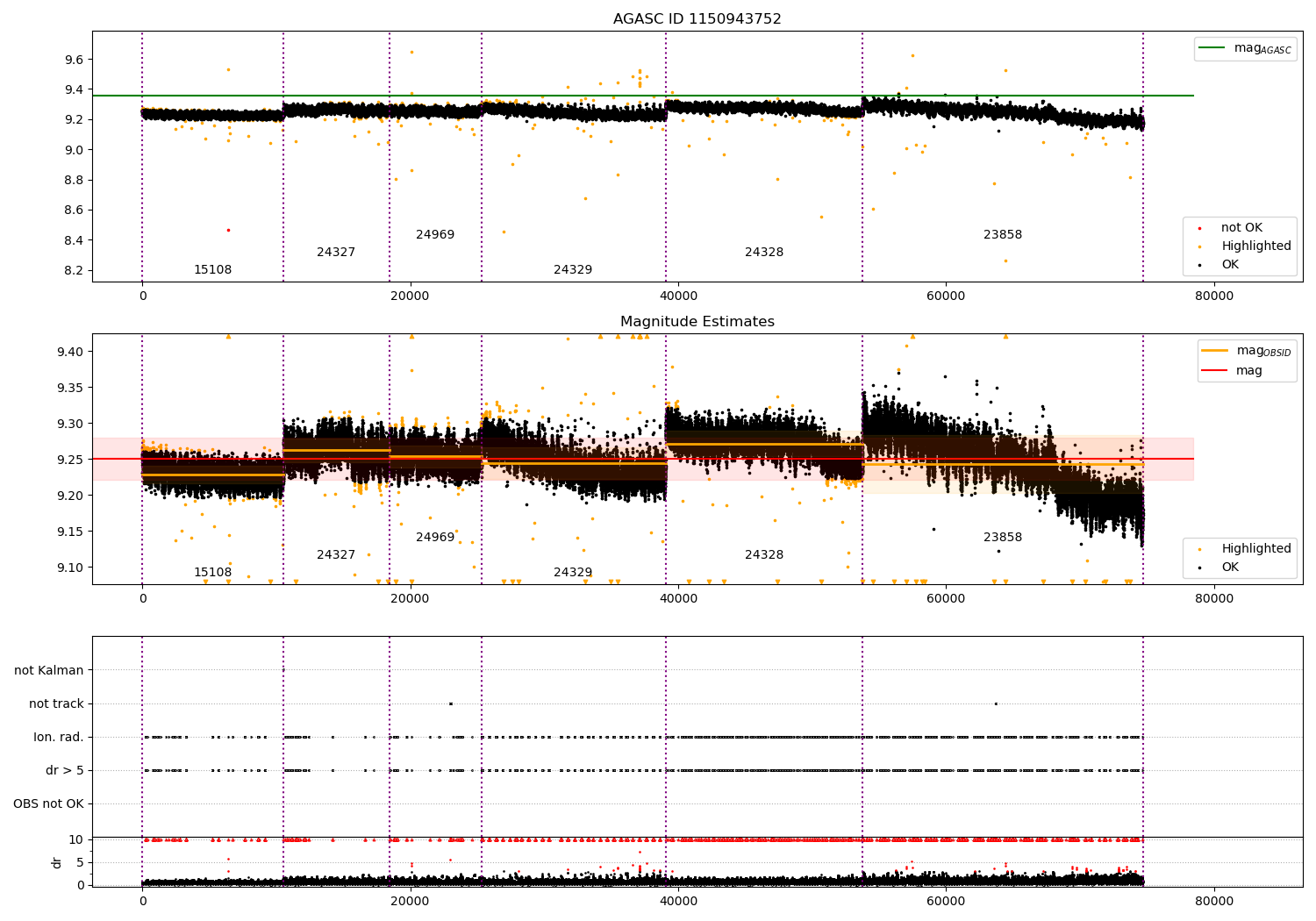Click x-axis tick 80000 under the top panel
The height and width of the screenshot is (921, 1316).
coord(1214,296)
